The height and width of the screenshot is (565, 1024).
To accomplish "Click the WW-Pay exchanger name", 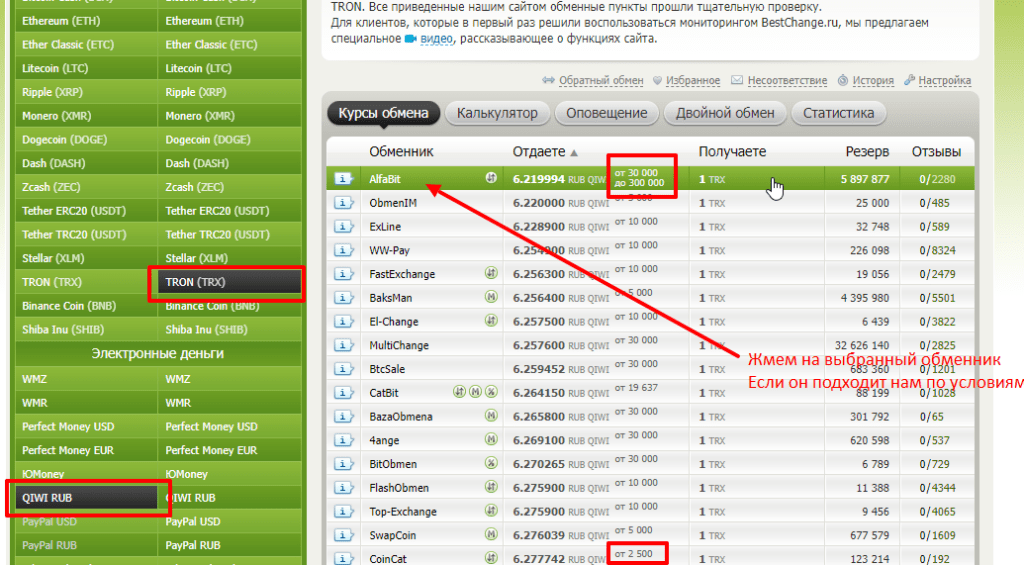I will pyautogui.click(x=390, y=250).
